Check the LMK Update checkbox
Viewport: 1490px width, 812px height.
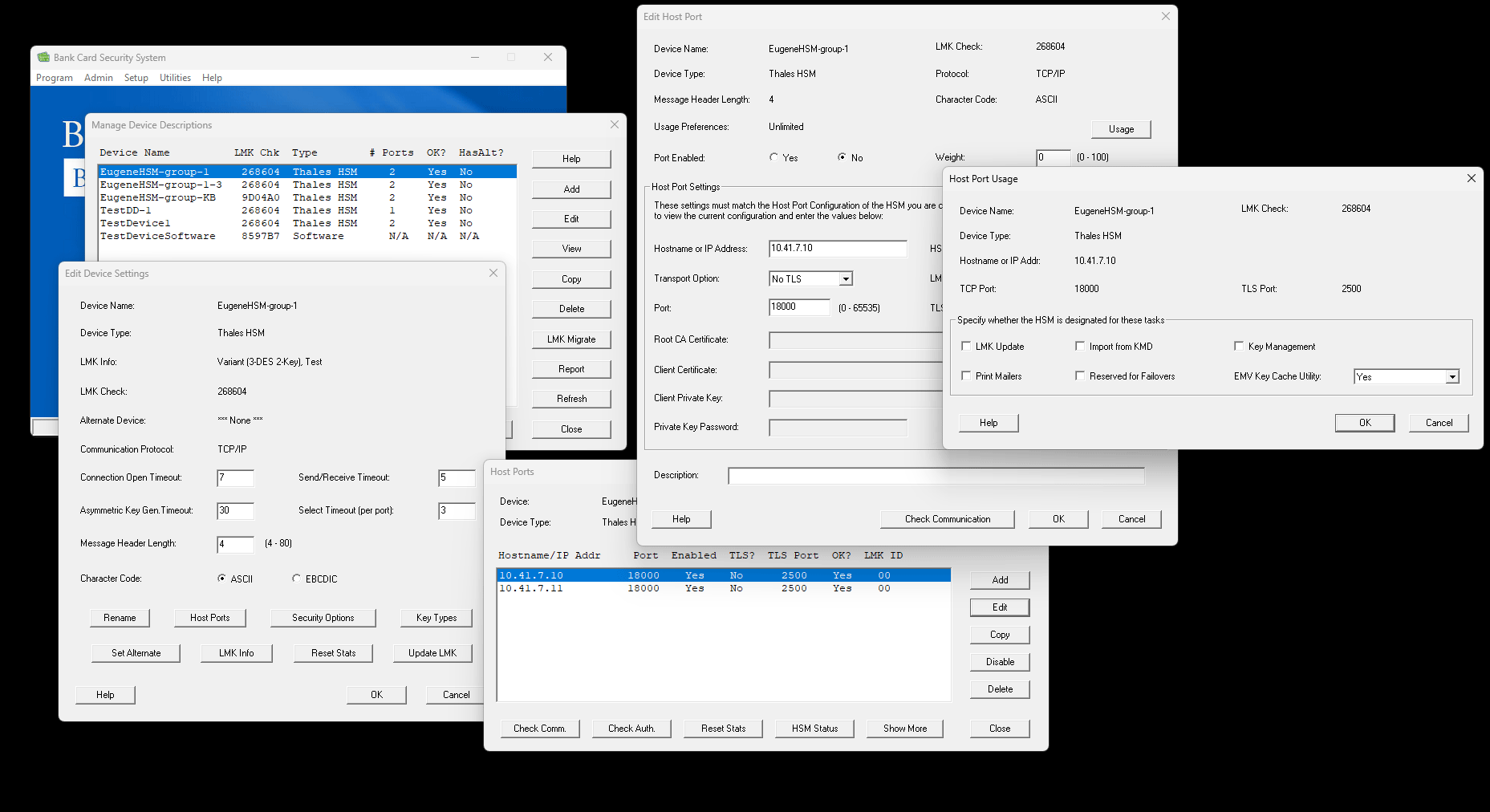click(x=966, y=346)
